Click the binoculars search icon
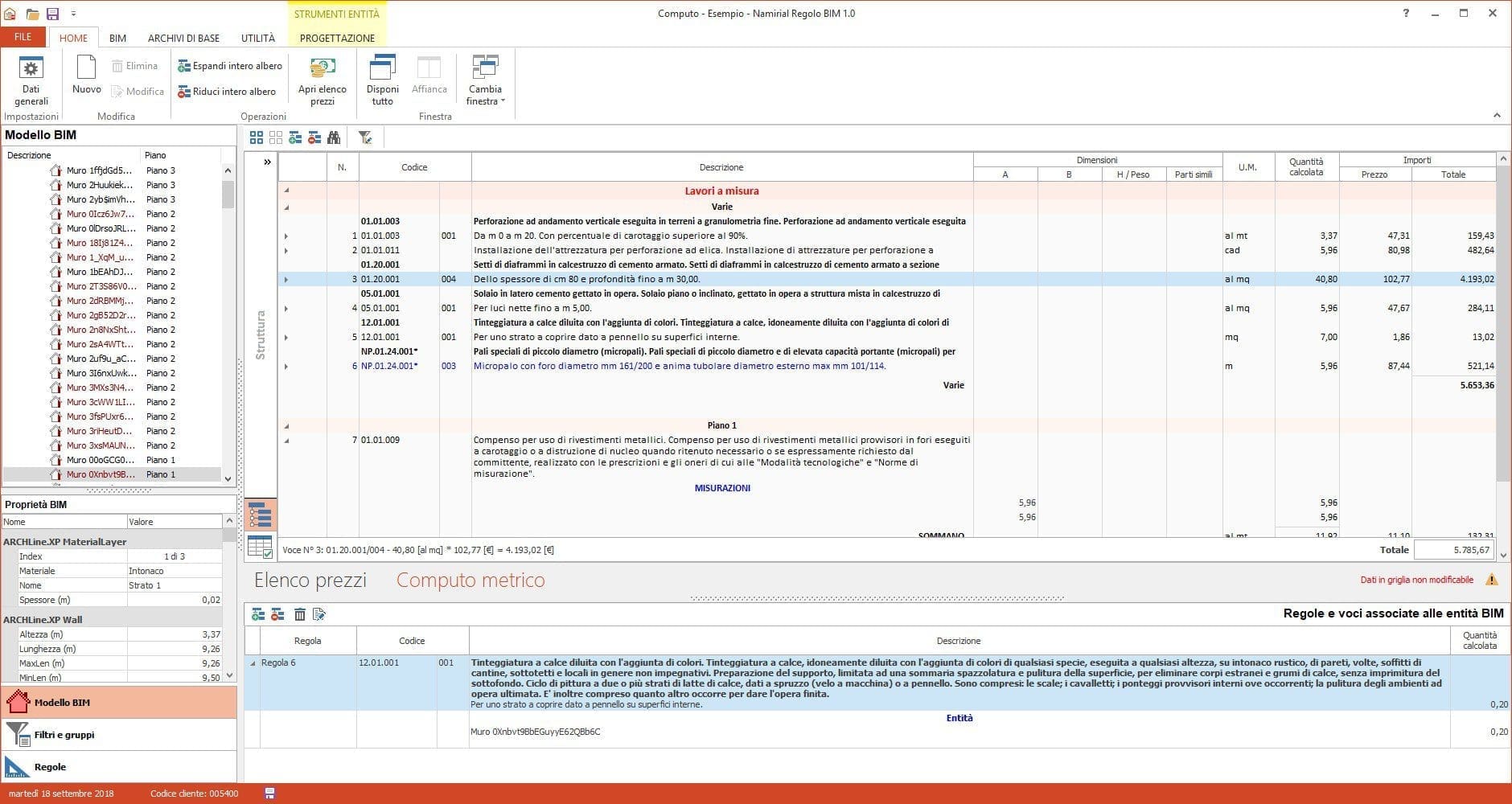 click(x=334, y=137)
